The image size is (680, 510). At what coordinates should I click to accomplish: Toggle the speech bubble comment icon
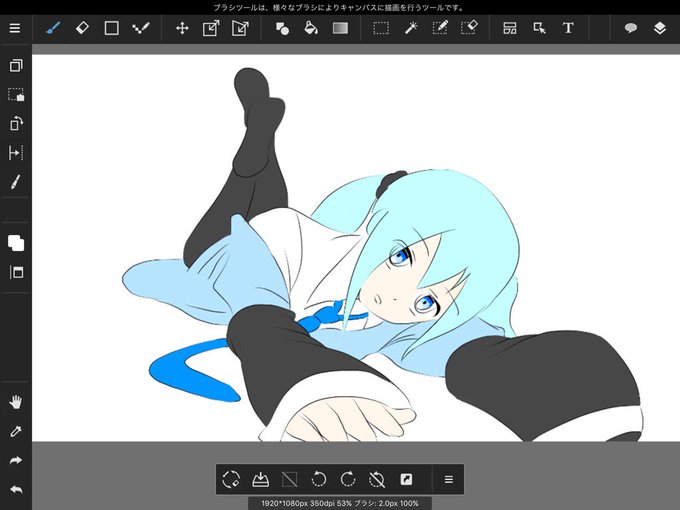click(x=631, y=28)
